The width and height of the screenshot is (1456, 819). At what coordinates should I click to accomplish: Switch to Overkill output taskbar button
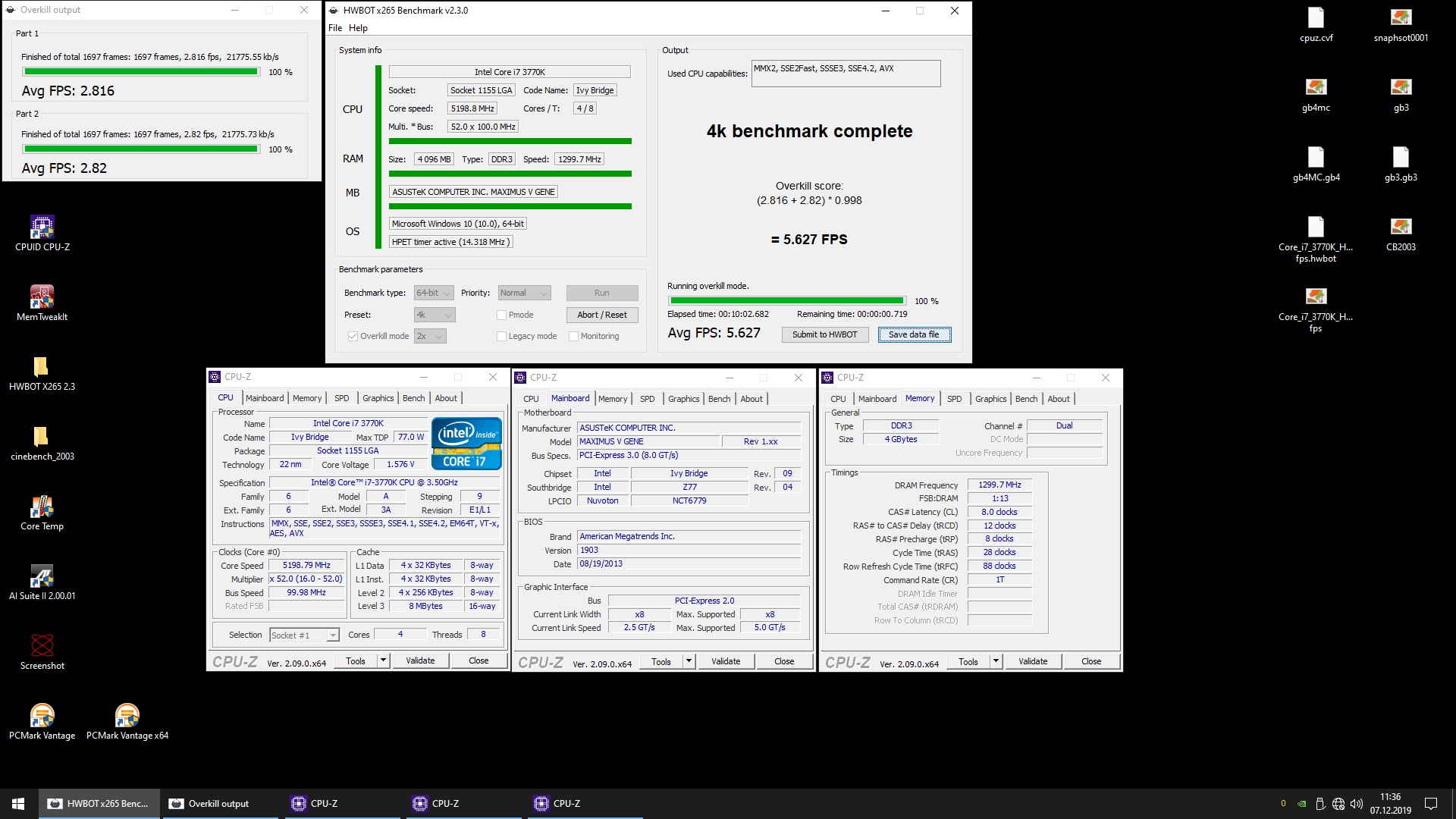coord(220,803)
